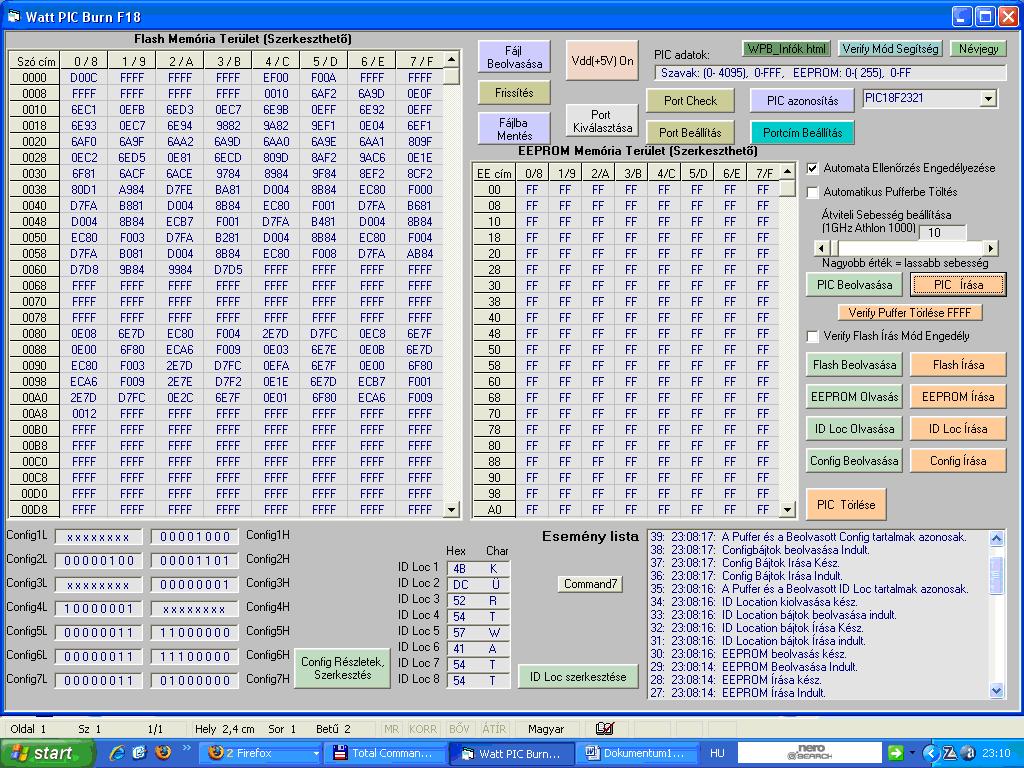Open the Dokumentum1 Word taskbar item
The height and width of the screenshot is (768, 1024).
636,753
